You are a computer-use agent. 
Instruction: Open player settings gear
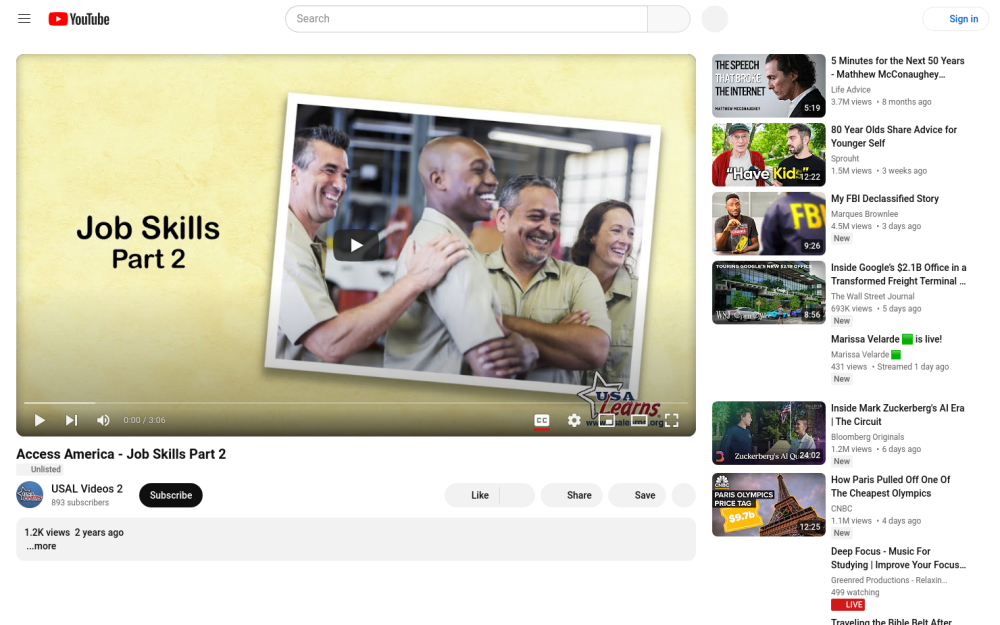(x=574, y=420)
